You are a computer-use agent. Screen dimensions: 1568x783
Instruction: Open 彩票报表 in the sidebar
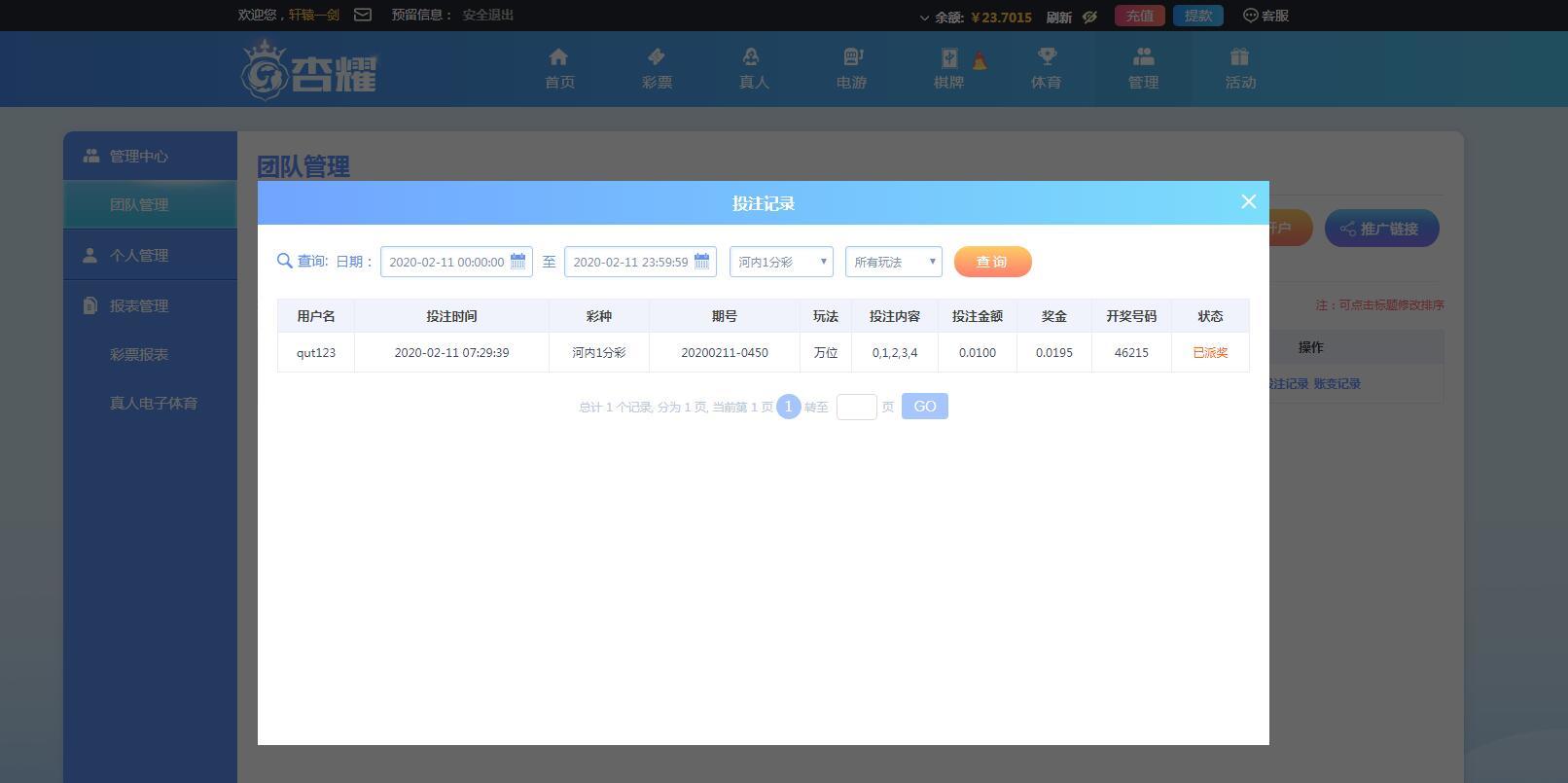139,355
